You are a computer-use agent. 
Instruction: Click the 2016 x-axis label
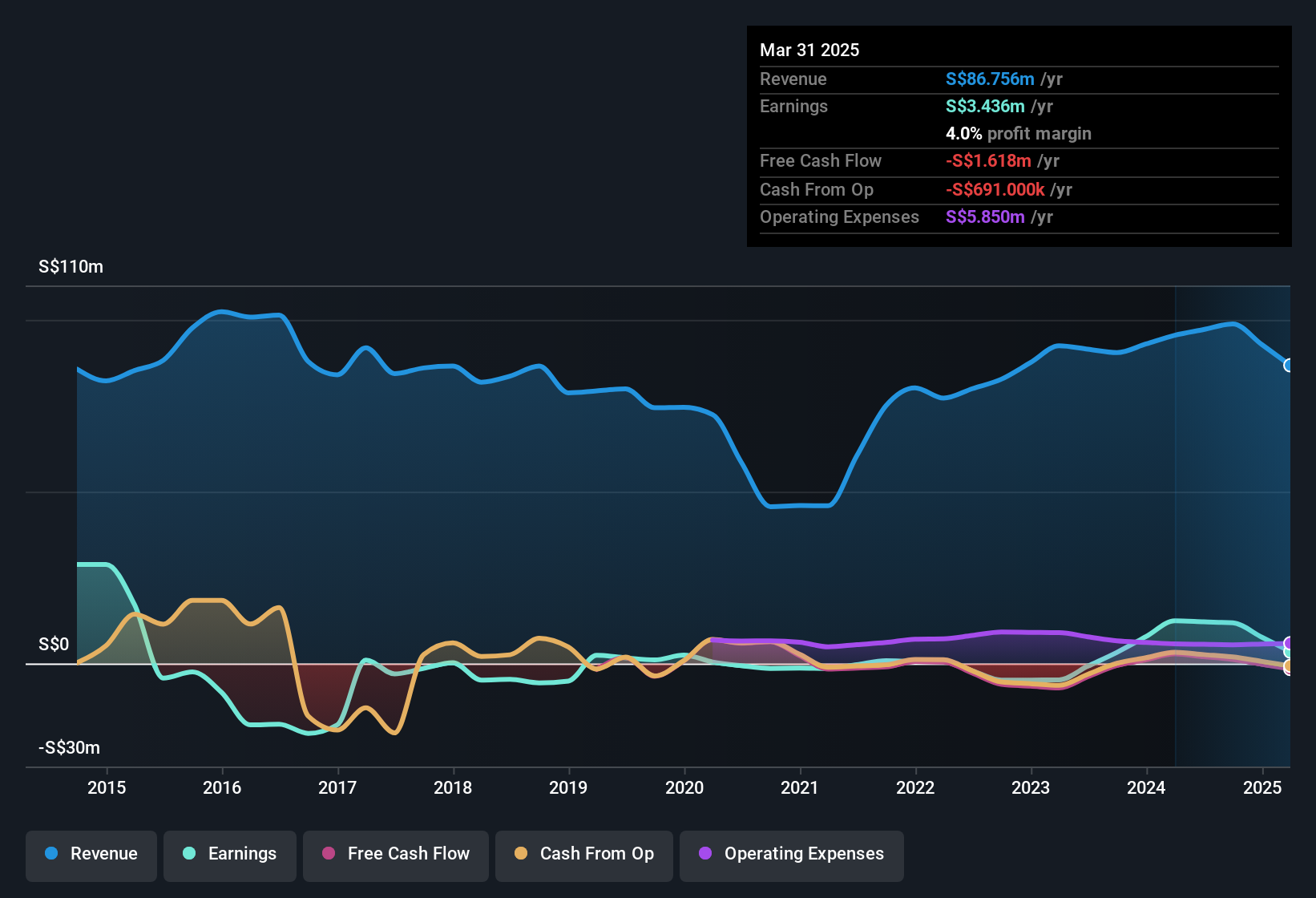coord(222,787)
